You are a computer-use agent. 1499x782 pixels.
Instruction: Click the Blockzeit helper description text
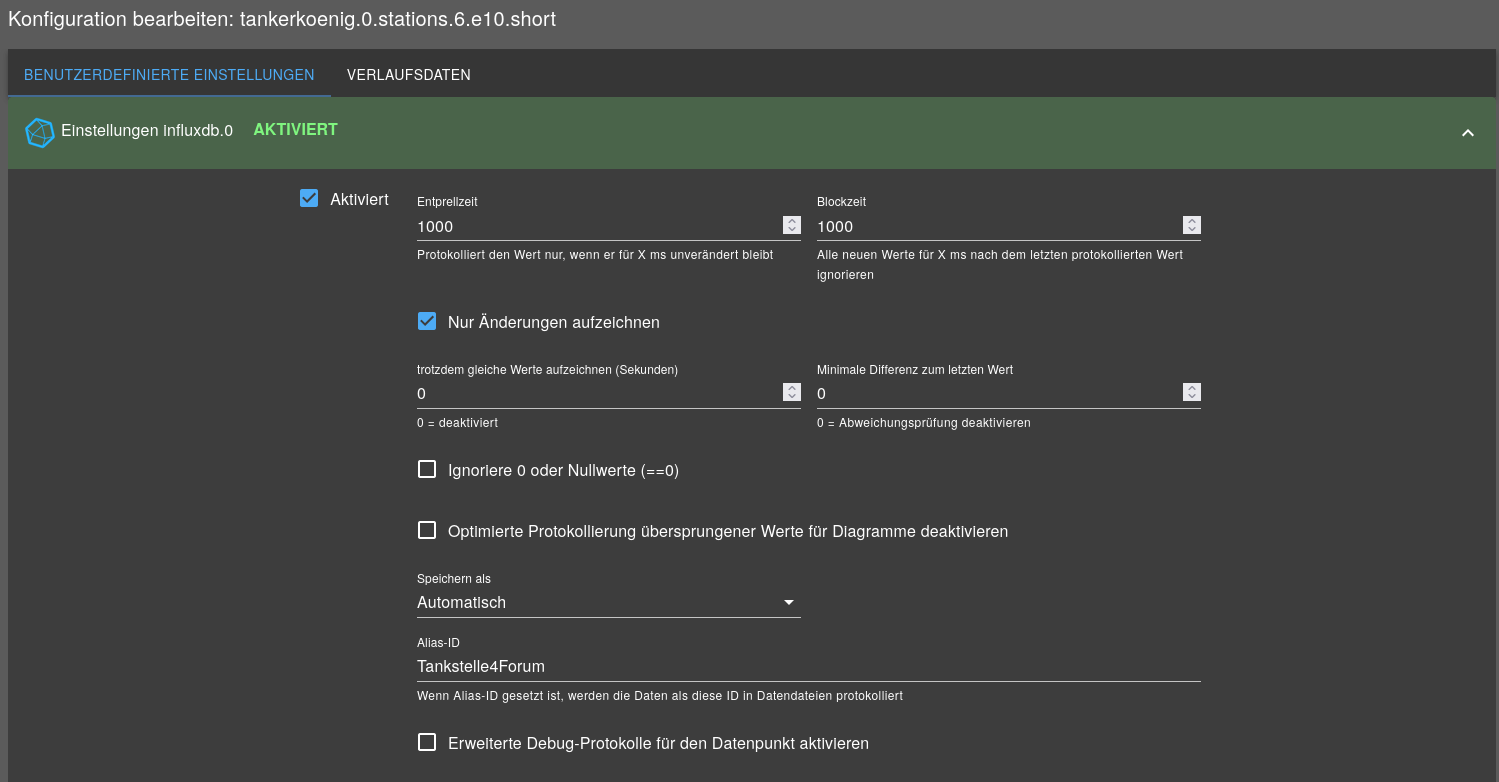click(x=1000, y=265)
